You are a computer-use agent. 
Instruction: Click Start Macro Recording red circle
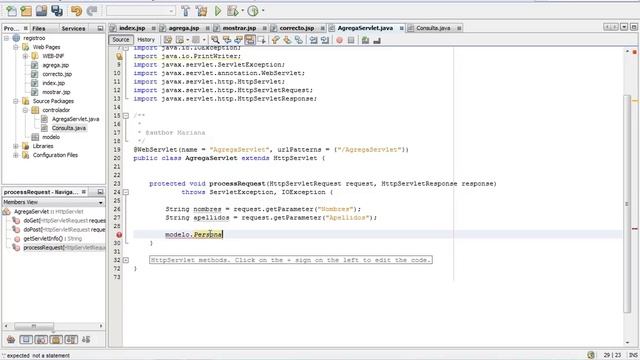click(x=340, y=40)
